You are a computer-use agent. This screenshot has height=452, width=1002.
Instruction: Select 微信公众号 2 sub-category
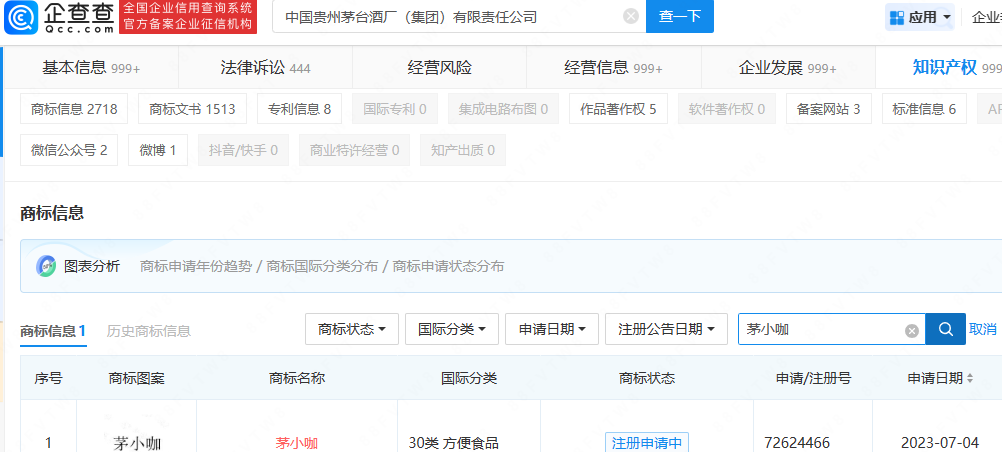(69, 150)
